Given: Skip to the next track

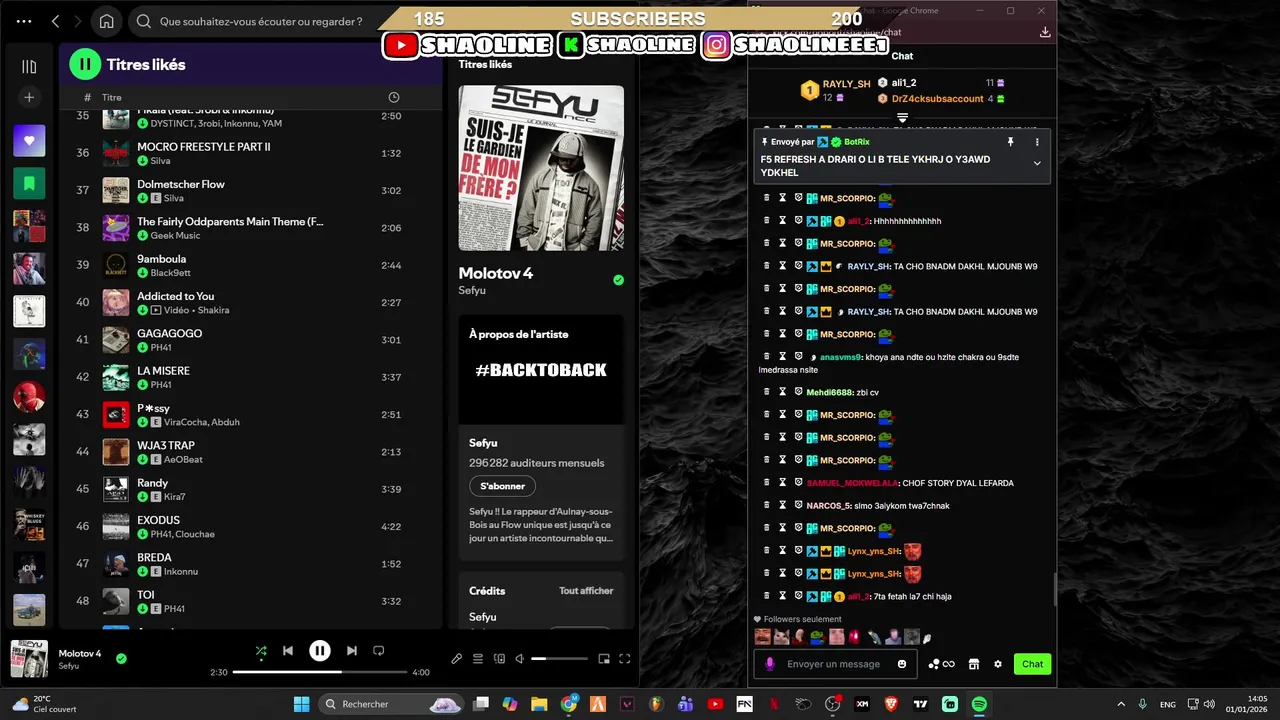Looking at the screenshot, I should point(352,651).
